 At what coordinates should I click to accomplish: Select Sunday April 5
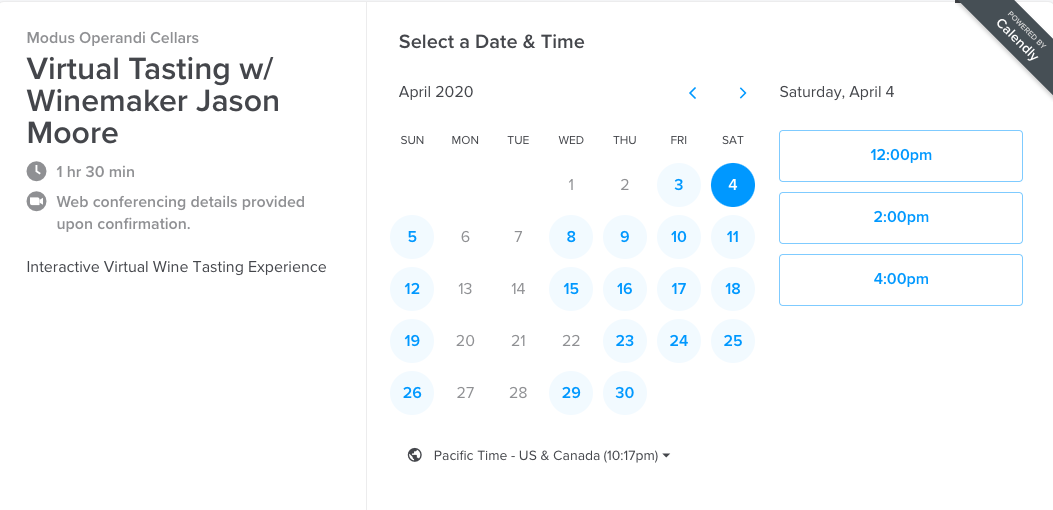click(412, 237)
